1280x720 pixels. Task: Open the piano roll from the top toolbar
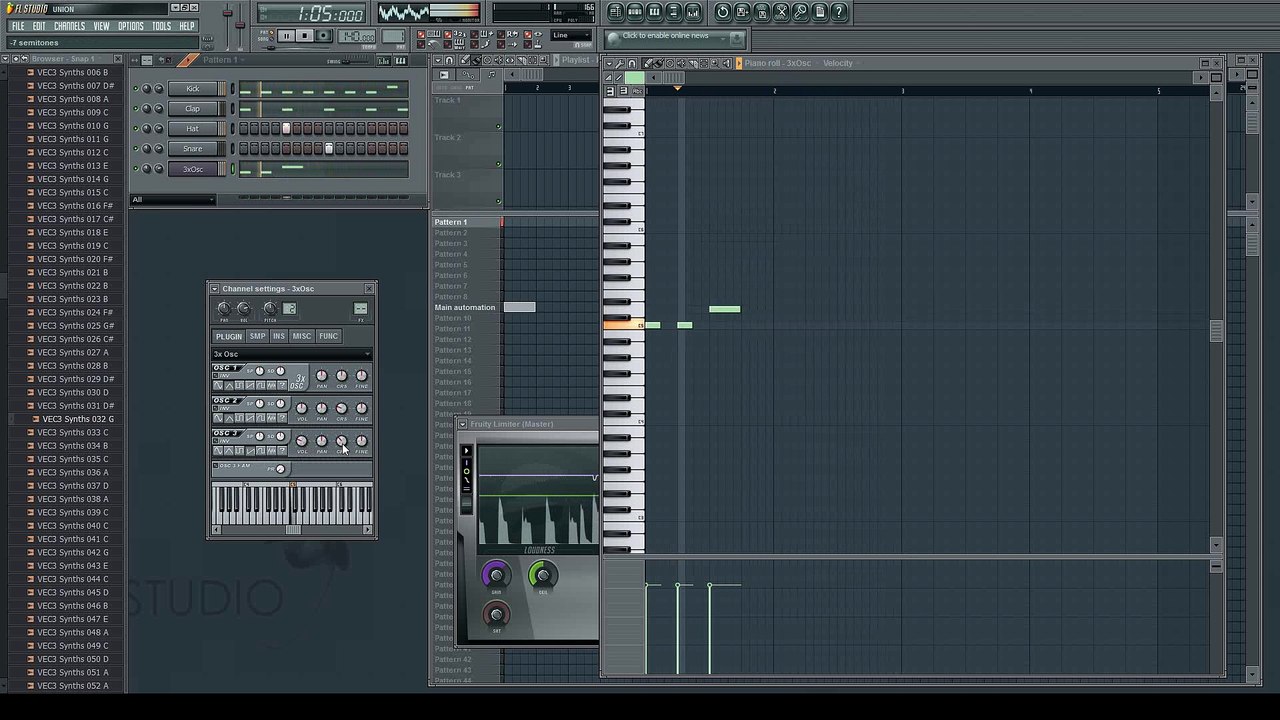coord(654,12)
